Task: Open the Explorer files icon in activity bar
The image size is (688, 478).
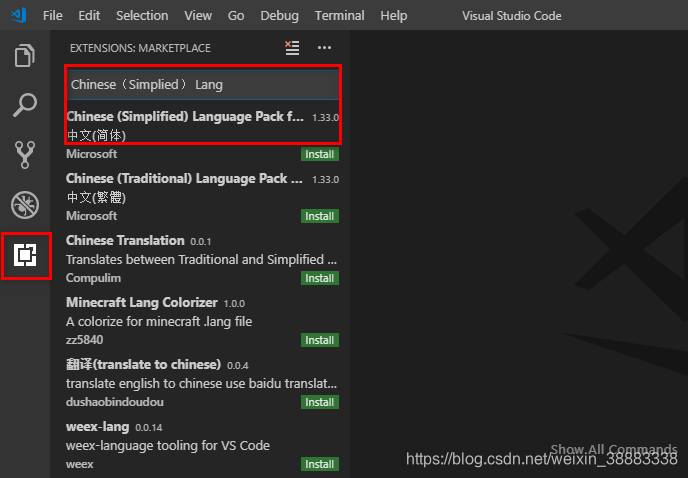Action: coord(25,55)
